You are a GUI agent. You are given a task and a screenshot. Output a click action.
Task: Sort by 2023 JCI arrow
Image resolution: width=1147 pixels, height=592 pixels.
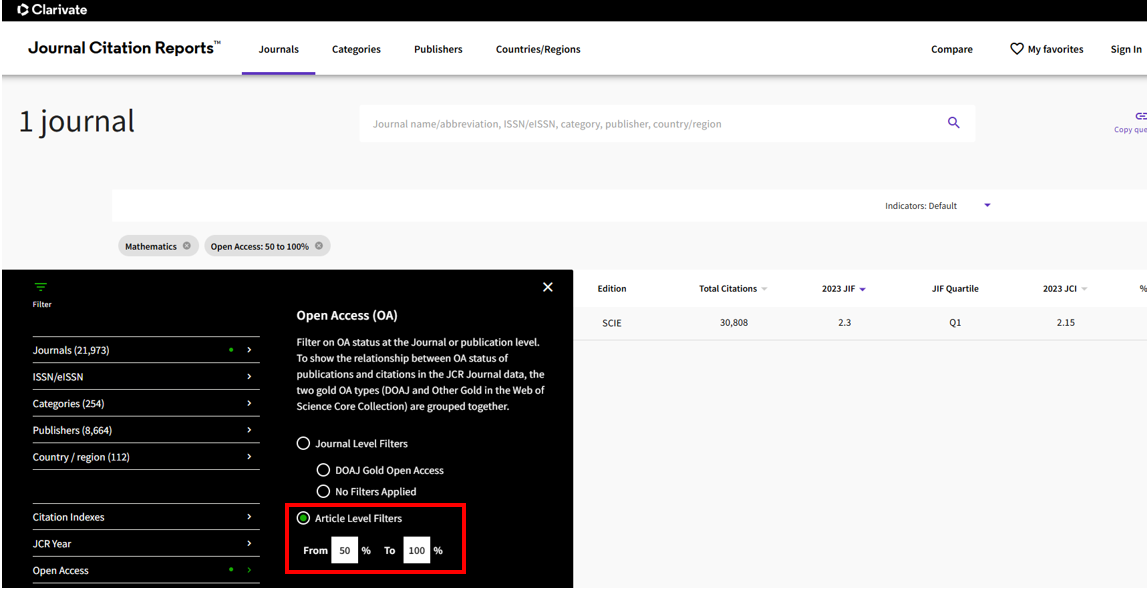1084,289
